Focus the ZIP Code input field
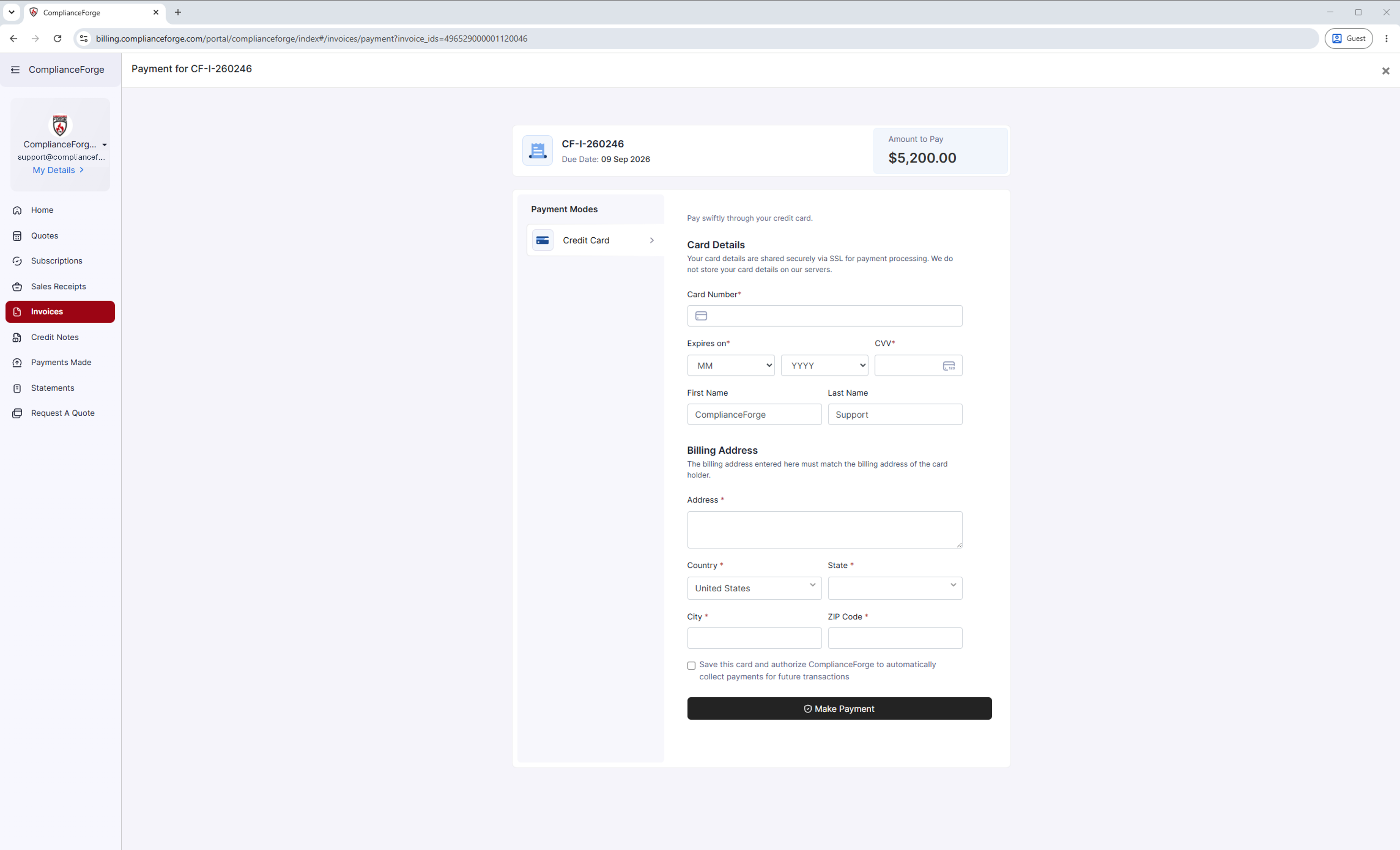Screen dimensions: 1400x850 click(895, 638)
